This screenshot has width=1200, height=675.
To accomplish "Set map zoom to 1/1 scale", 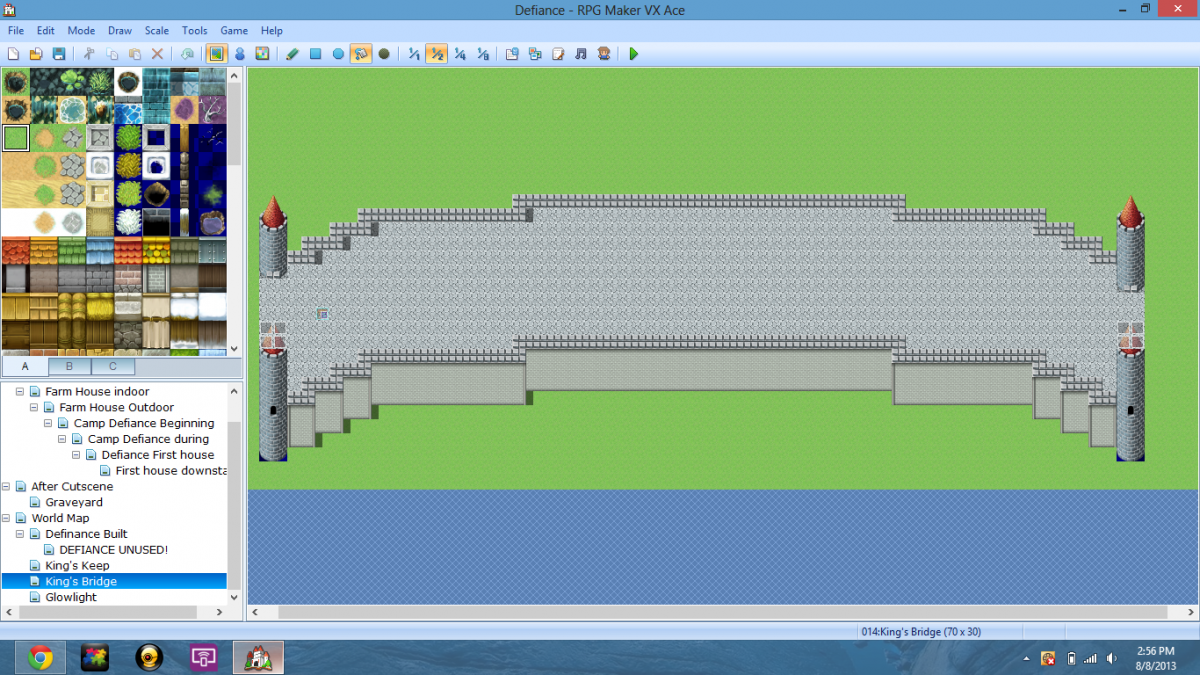I will pos(414,54).
